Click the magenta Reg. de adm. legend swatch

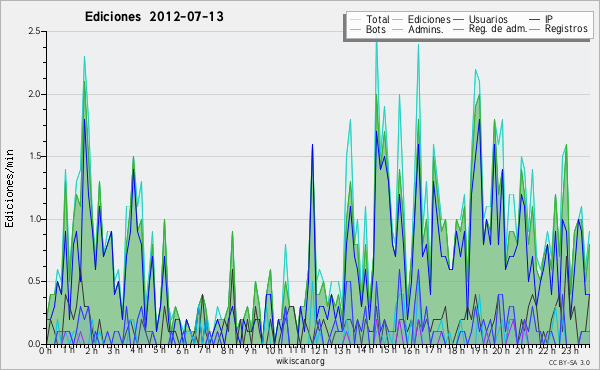(458, 29)
